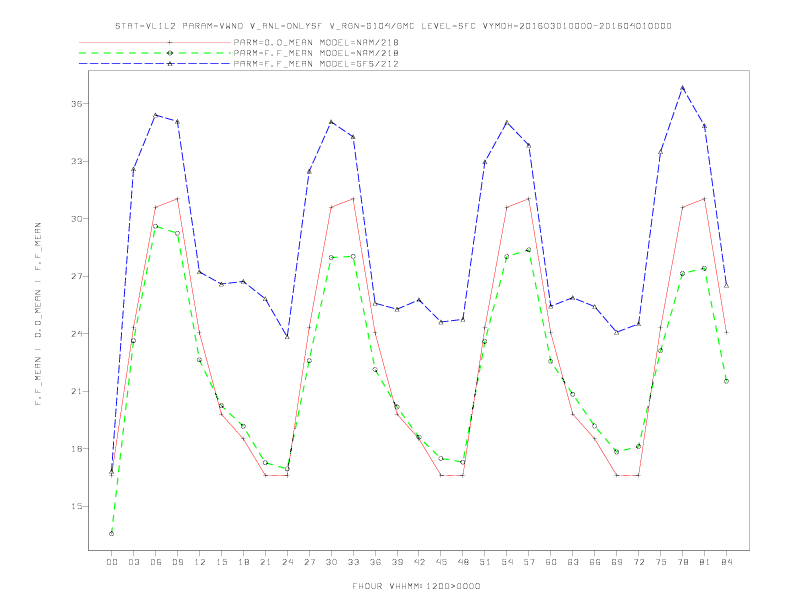Click the red observed plus marker at hour 84
792x612 pixels.
[x=726, y=332]
